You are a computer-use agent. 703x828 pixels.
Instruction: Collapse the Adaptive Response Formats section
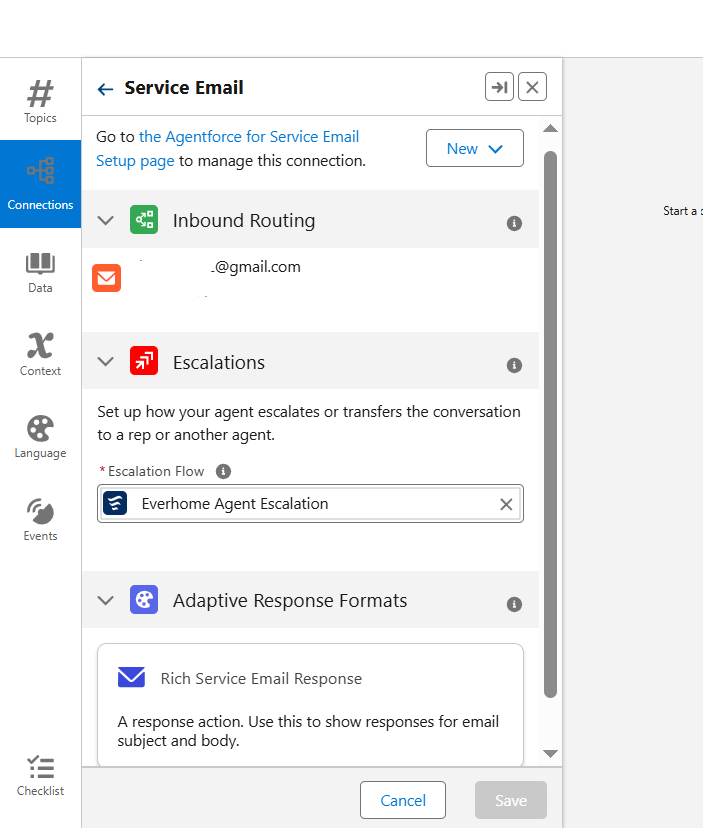(x=106, y=601)
